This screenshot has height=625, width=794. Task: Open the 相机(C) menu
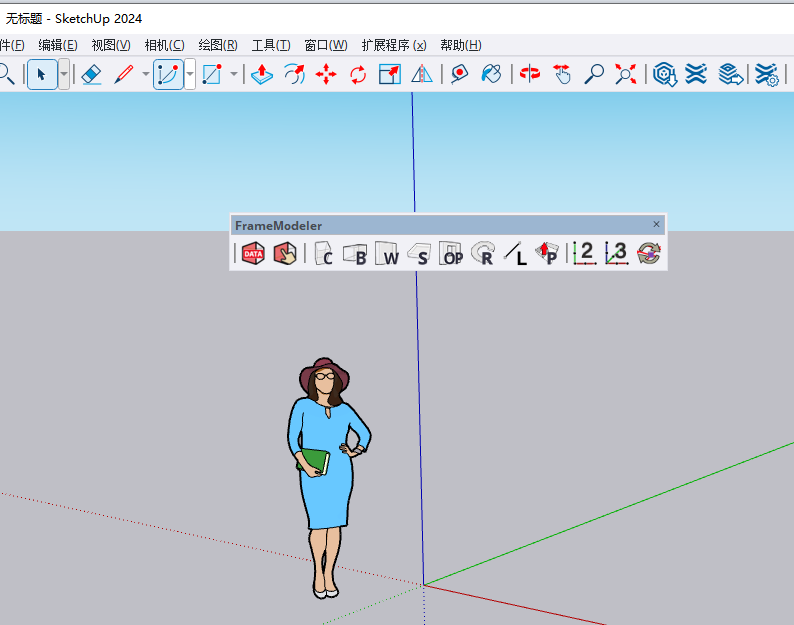click(x=165, y=45)
